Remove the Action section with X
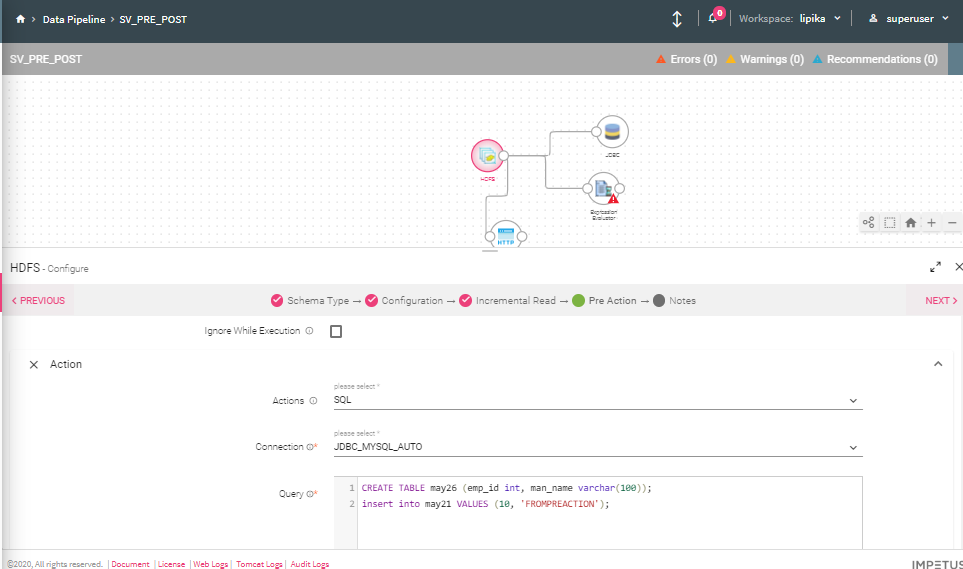Image resolution: width=963 pixels, height=569 pixels. (x=34, y=364)
